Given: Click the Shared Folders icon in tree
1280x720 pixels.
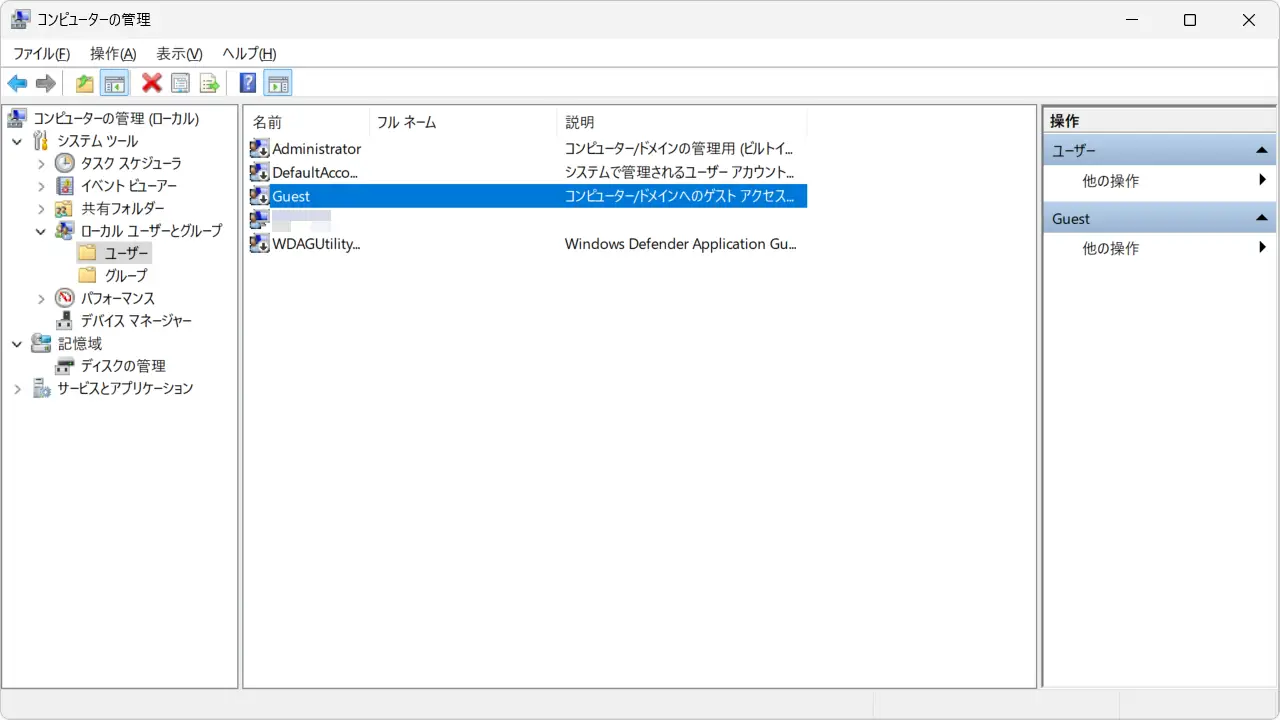Looking at the screenshot, I should click(65, 208).
